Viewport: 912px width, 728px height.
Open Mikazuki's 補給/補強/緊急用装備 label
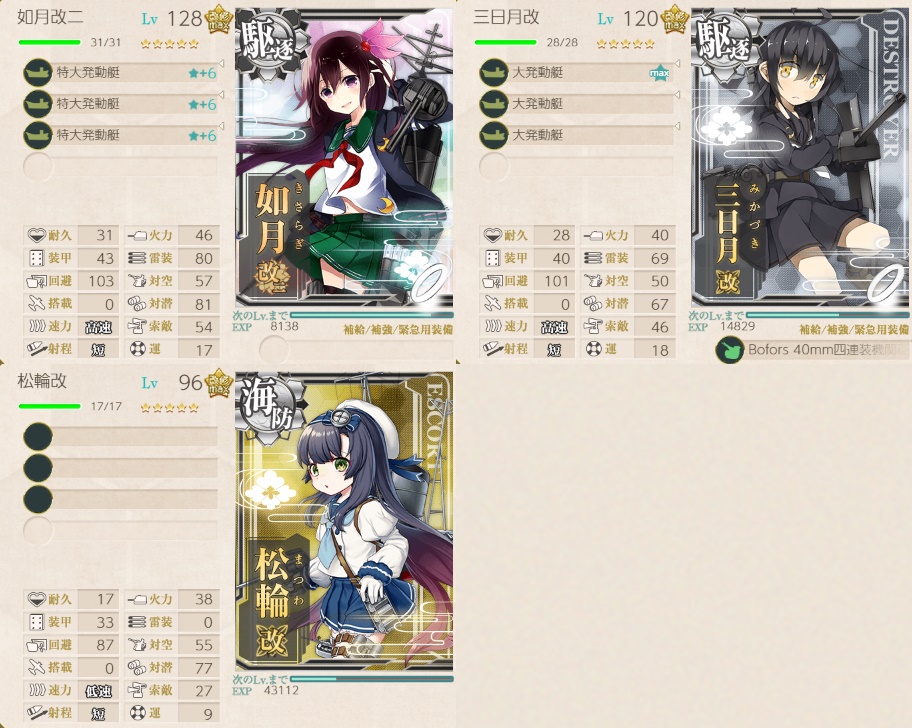tap(854, 330)
